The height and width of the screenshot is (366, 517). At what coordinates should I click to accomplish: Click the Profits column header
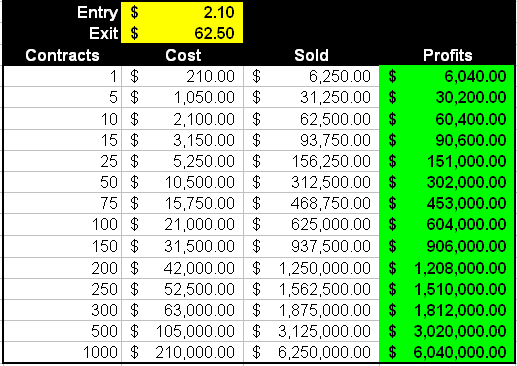point(447,55)
